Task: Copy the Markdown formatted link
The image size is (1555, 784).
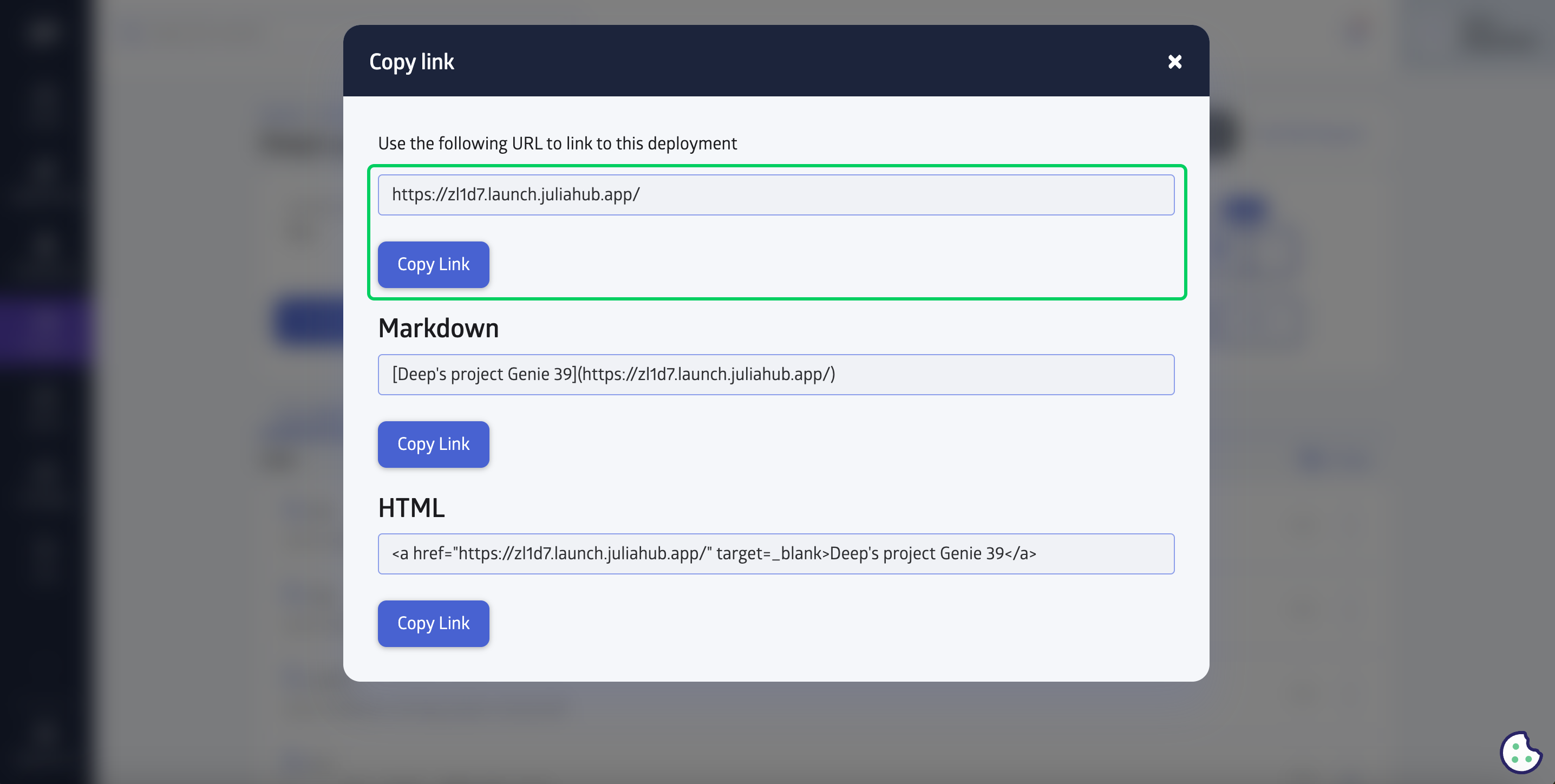Action: click(x=434, y=444)
